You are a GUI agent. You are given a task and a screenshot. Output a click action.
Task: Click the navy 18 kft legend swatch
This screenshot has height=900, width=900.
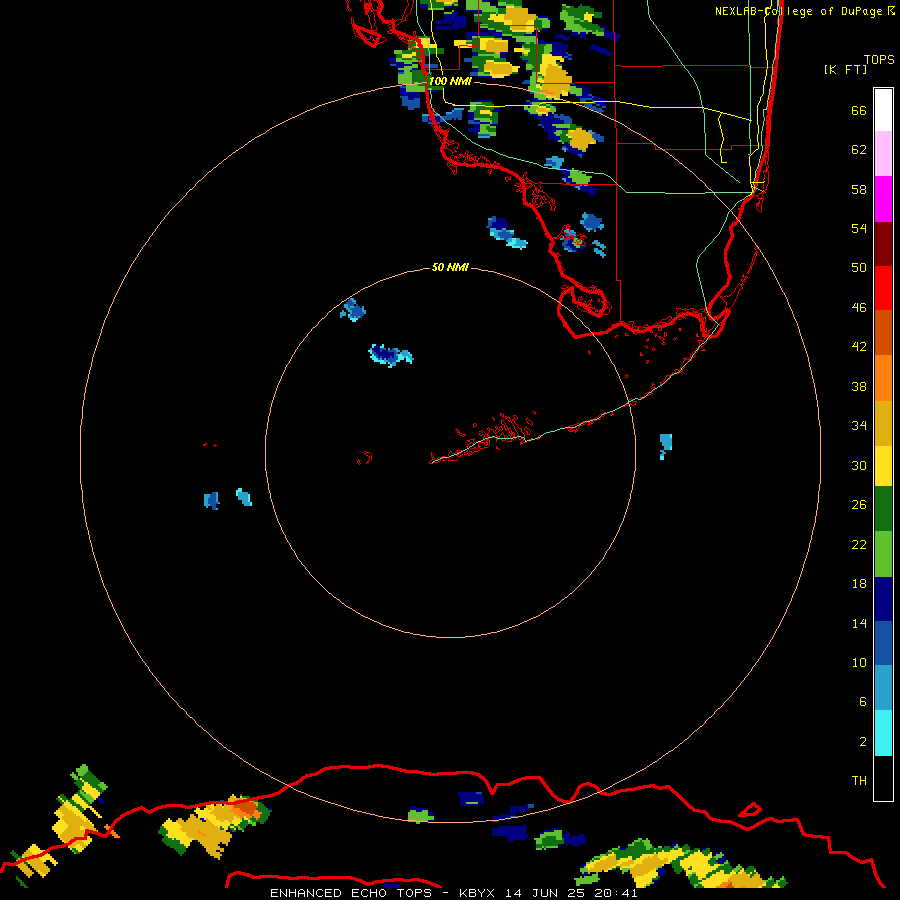click(883, 599)
